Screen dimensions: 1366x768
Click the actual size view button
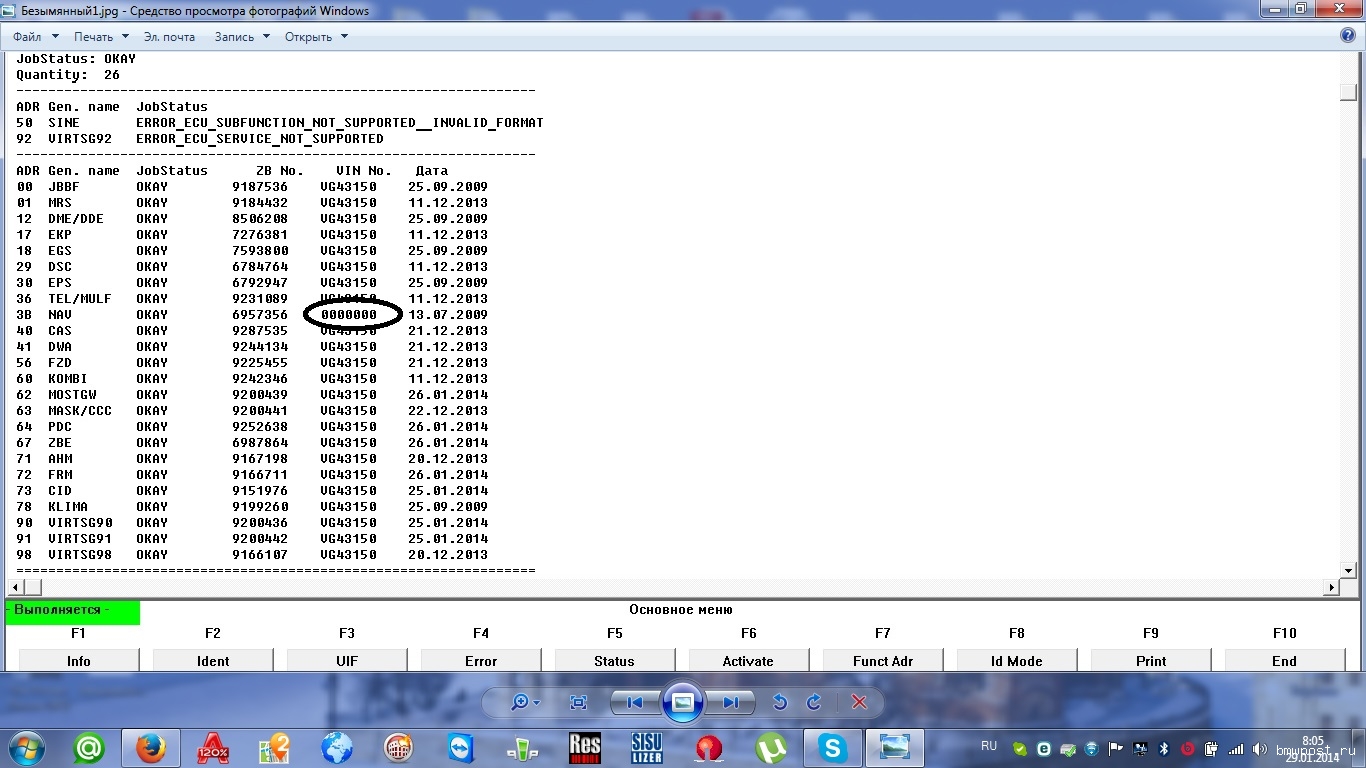click(578, 703)
